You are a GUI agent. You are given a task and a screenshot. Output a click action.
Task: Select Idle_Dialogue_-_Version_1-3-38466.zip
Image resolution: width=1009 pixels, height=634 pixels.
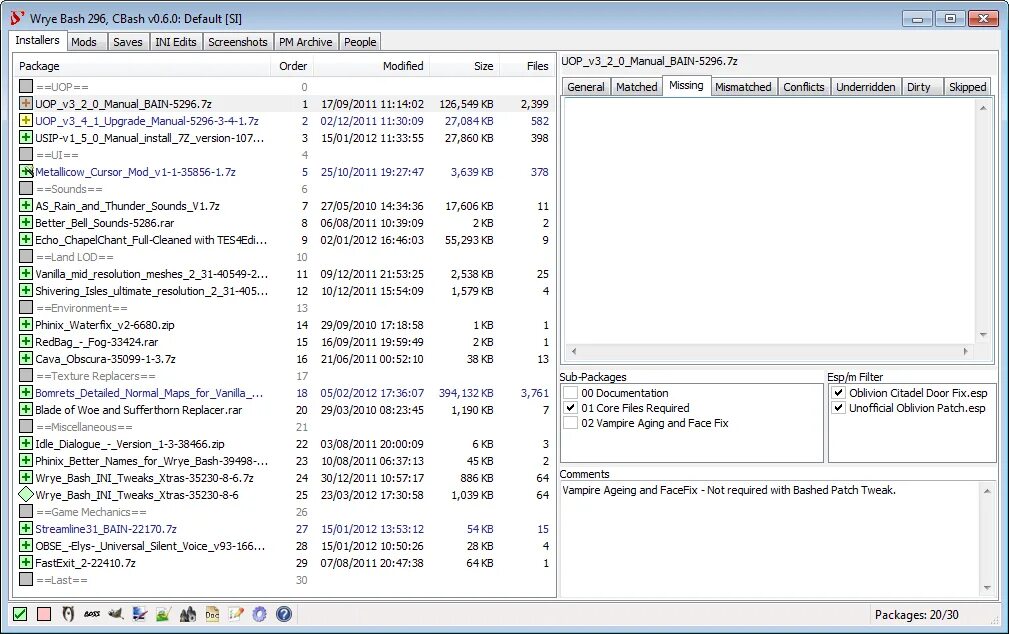[x=129, y=443]
